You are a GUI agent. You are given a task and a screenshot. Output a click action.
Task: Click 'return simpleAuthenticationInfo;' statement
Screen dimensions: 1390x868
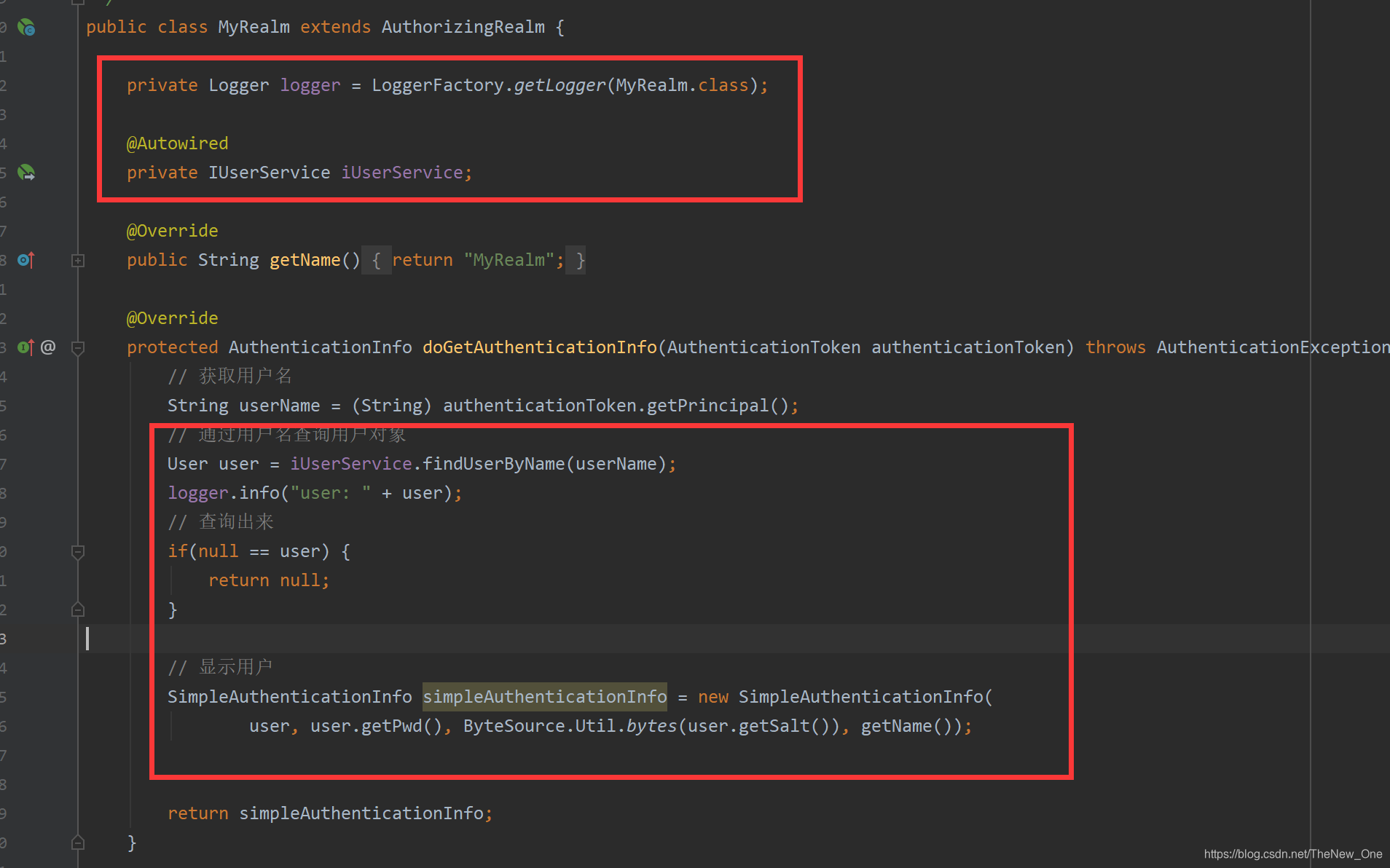(330, 813)
